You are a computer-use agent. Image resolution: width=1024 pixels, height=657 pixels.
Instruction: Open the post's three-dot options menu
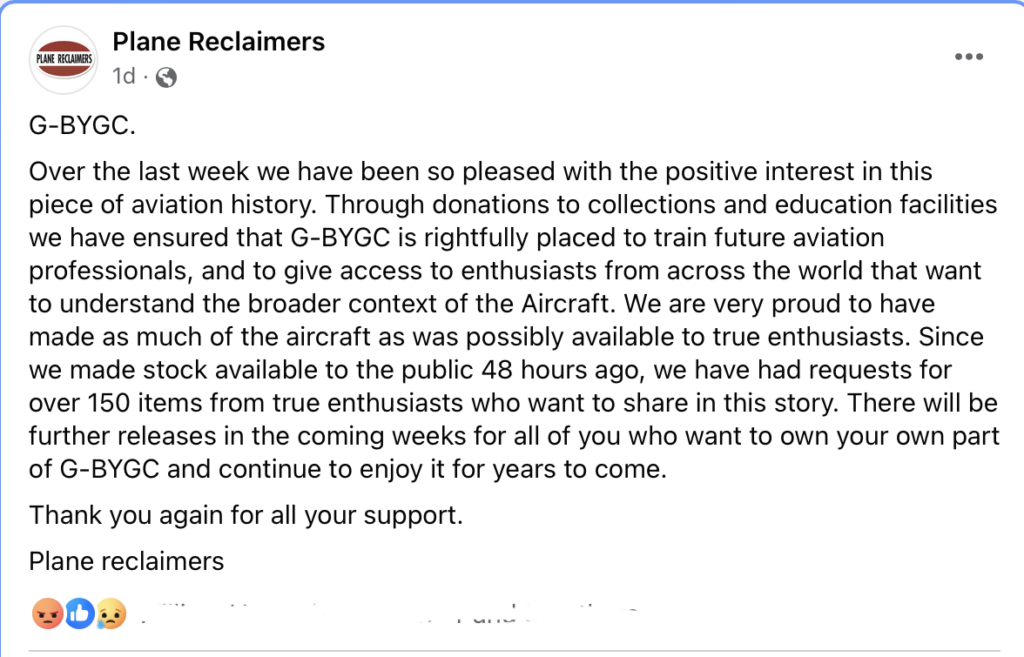pyautogui.click(x=968, y=57)
